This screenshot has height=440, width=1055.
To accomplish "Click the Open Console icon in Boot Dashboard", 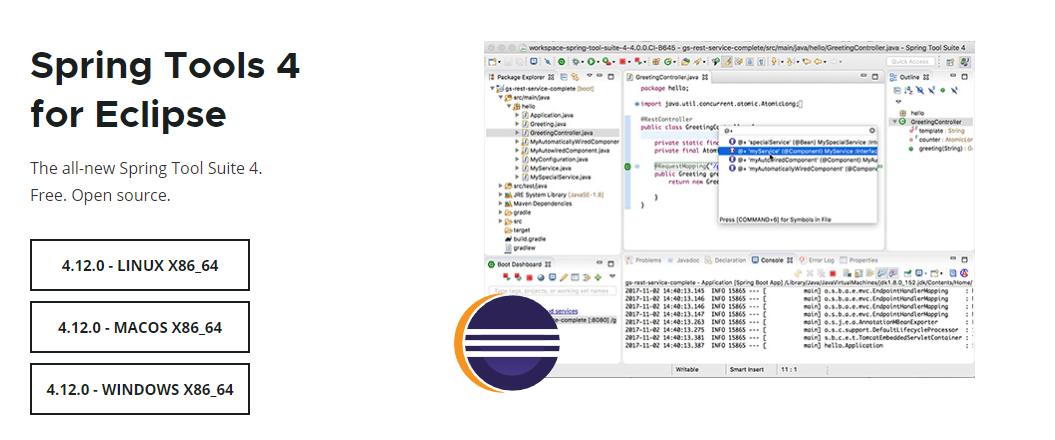I will (552, 277).
